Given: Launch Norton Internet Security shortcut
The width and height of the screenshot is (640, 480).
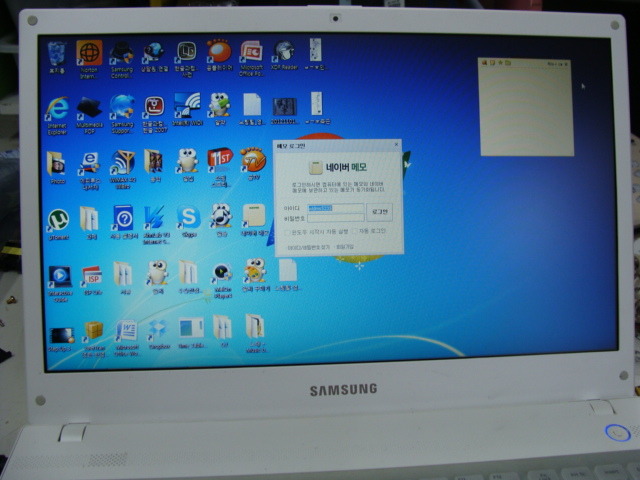Looking at the screenshot, I should pyautogui.click(x=89, y=59).
